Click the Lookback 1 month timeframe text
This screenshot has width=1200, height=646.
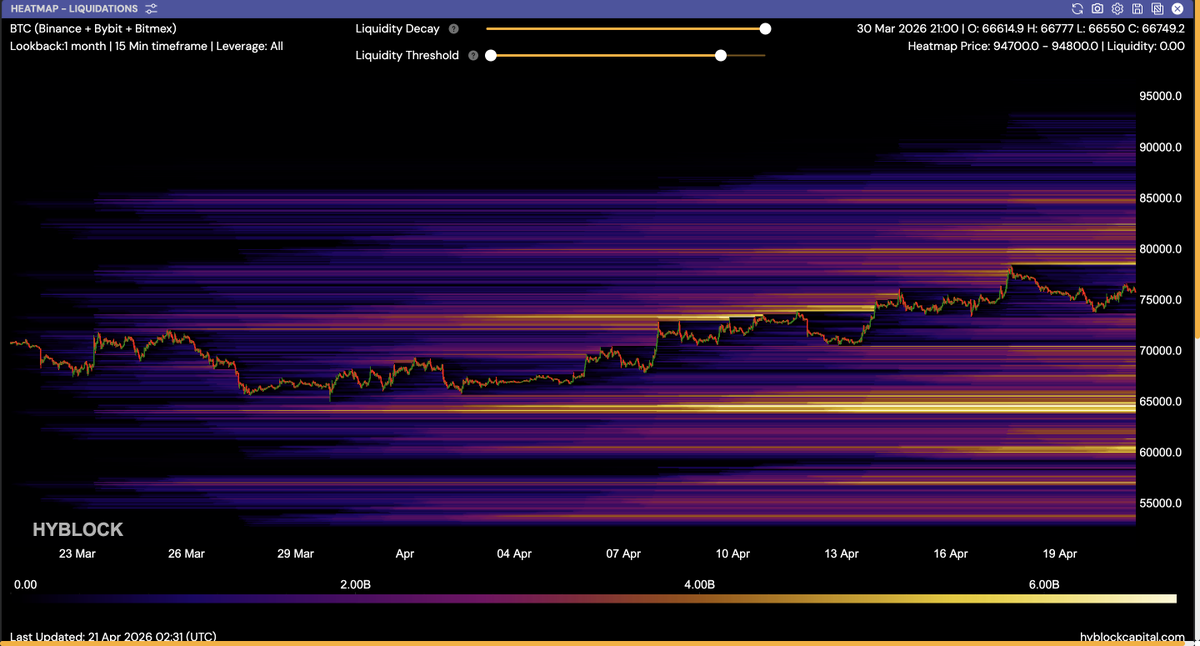pos(146,46)
